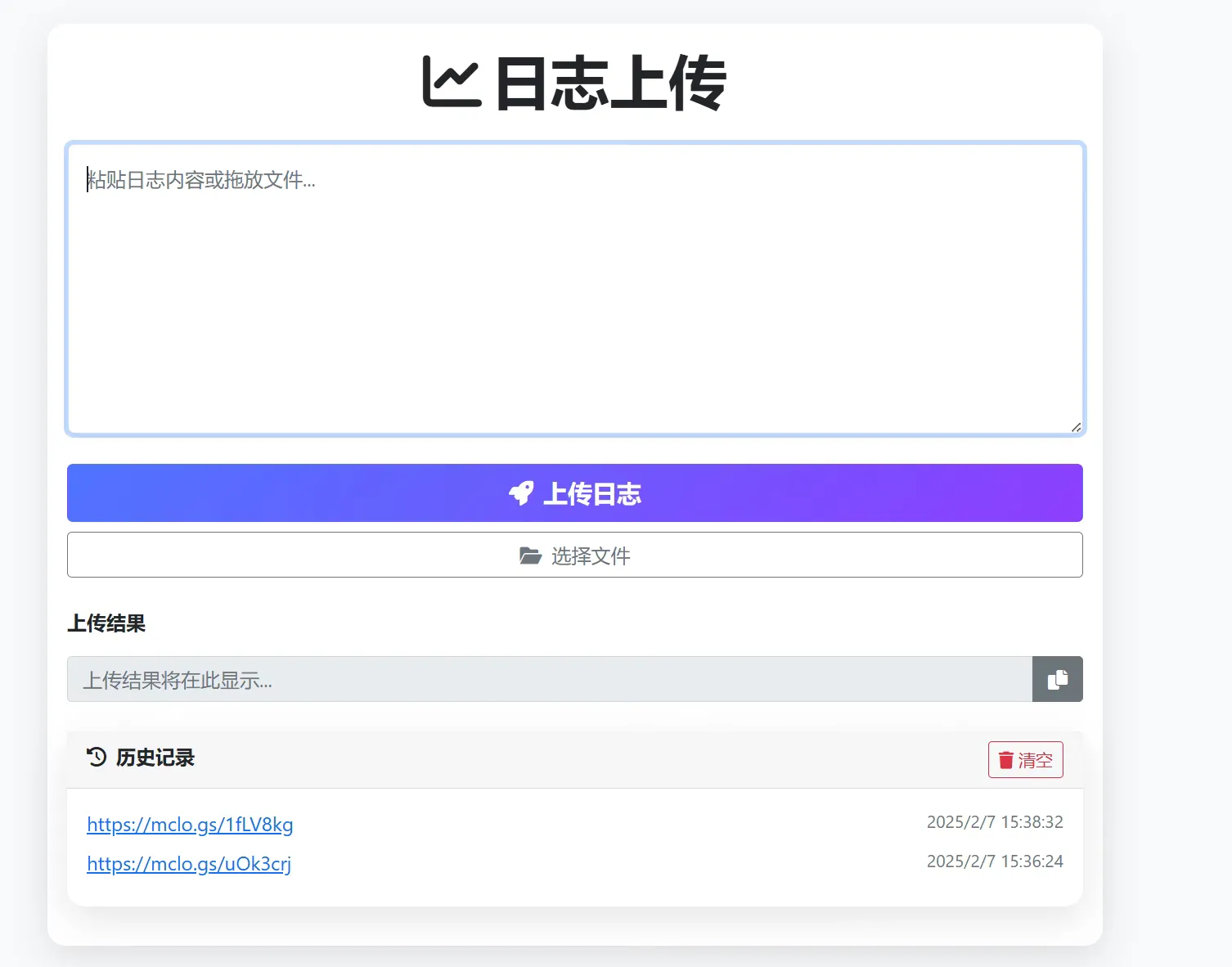
Task: Click the 历史记录 header text
Action: [x=155, y=758]
